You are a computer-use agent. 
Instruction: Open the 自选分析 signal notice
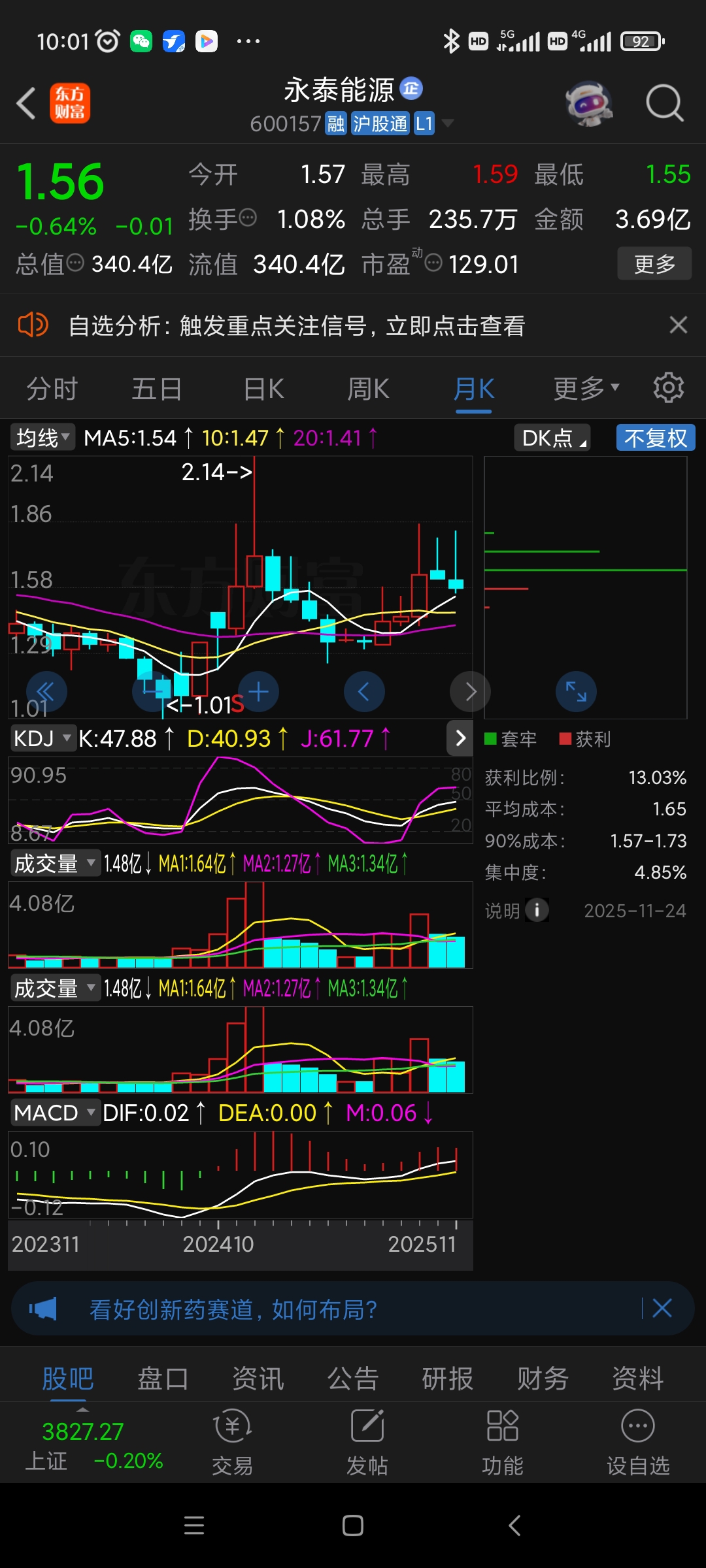pyautogui.click(x=297, y=325)
